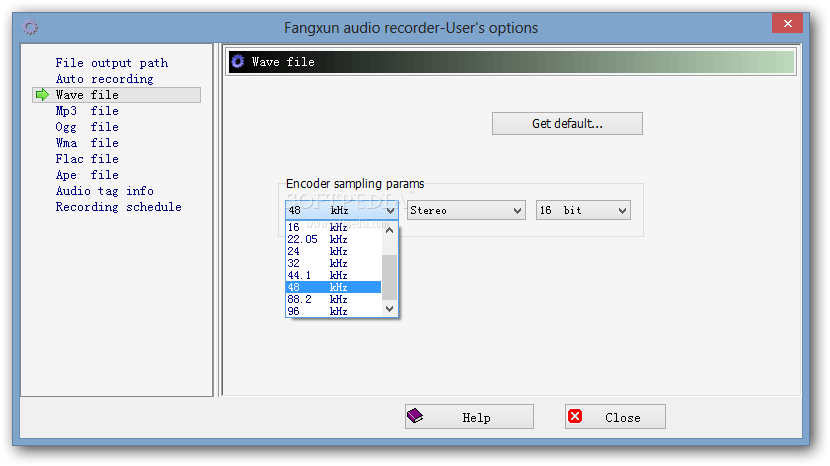Select Flac file options
Image resolution: width=830 pixels, height=466 pixels.
pos(87,159)
